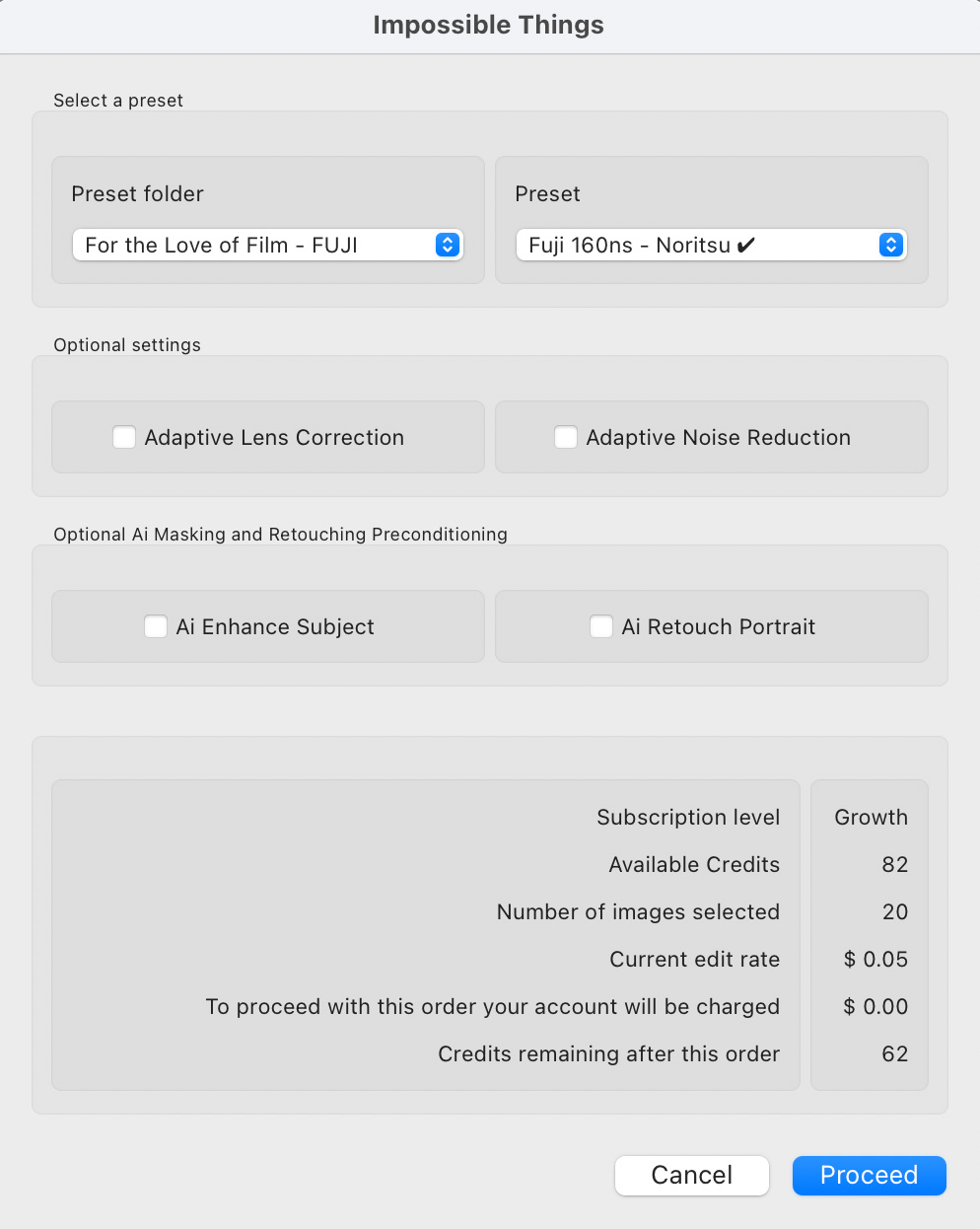Enable Adaptive Noise Reduction checkbox
This screenshot has height=1229, width=980.
566,437
